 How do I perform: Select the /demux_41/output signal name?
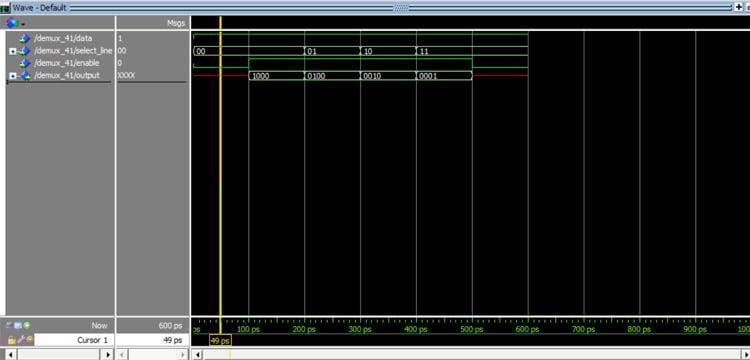pos(66,76)
